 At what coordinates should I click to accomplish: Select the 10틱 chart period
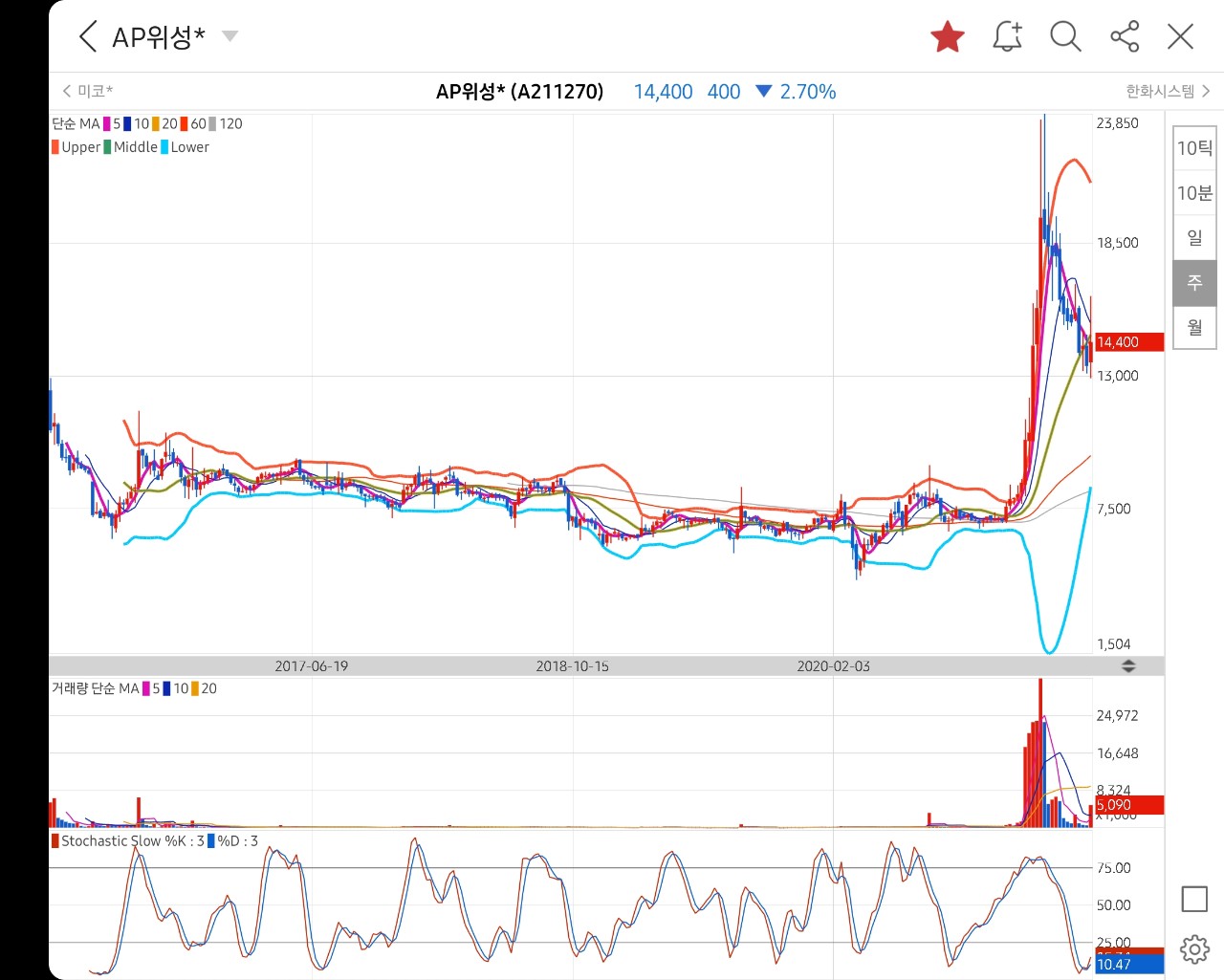coord(1194,148)
